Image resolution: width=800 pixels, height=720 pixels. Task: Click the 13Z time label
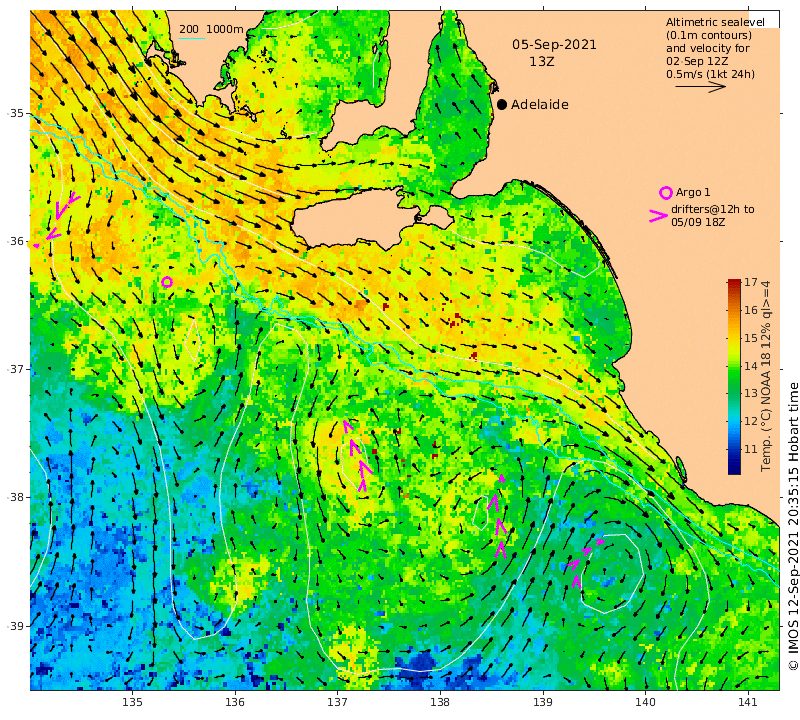(x=542, y=62)
